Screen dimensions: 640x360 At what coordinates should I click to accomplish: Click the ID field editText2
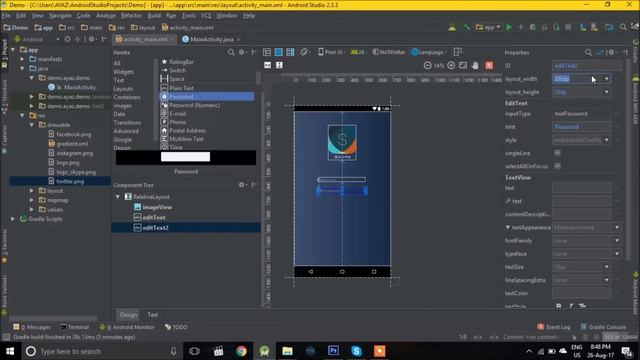click(587, 65)
